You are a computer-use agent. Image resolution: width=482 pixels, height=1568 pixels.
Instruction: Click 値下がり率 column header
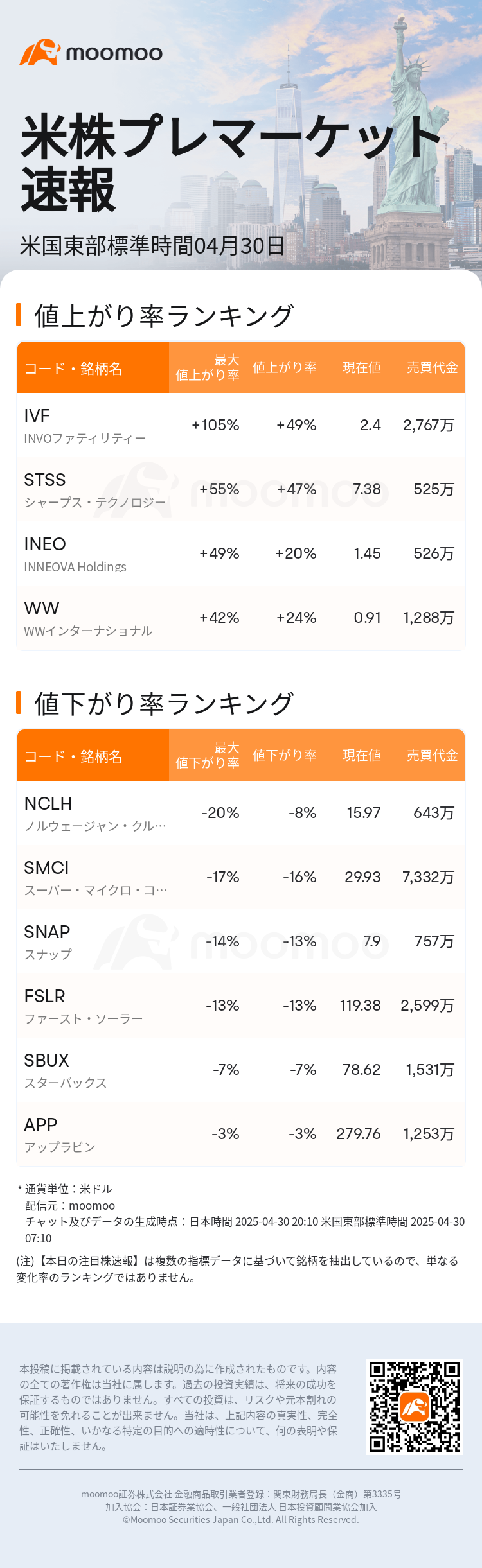pyautogui.click(x=284, y=755)
